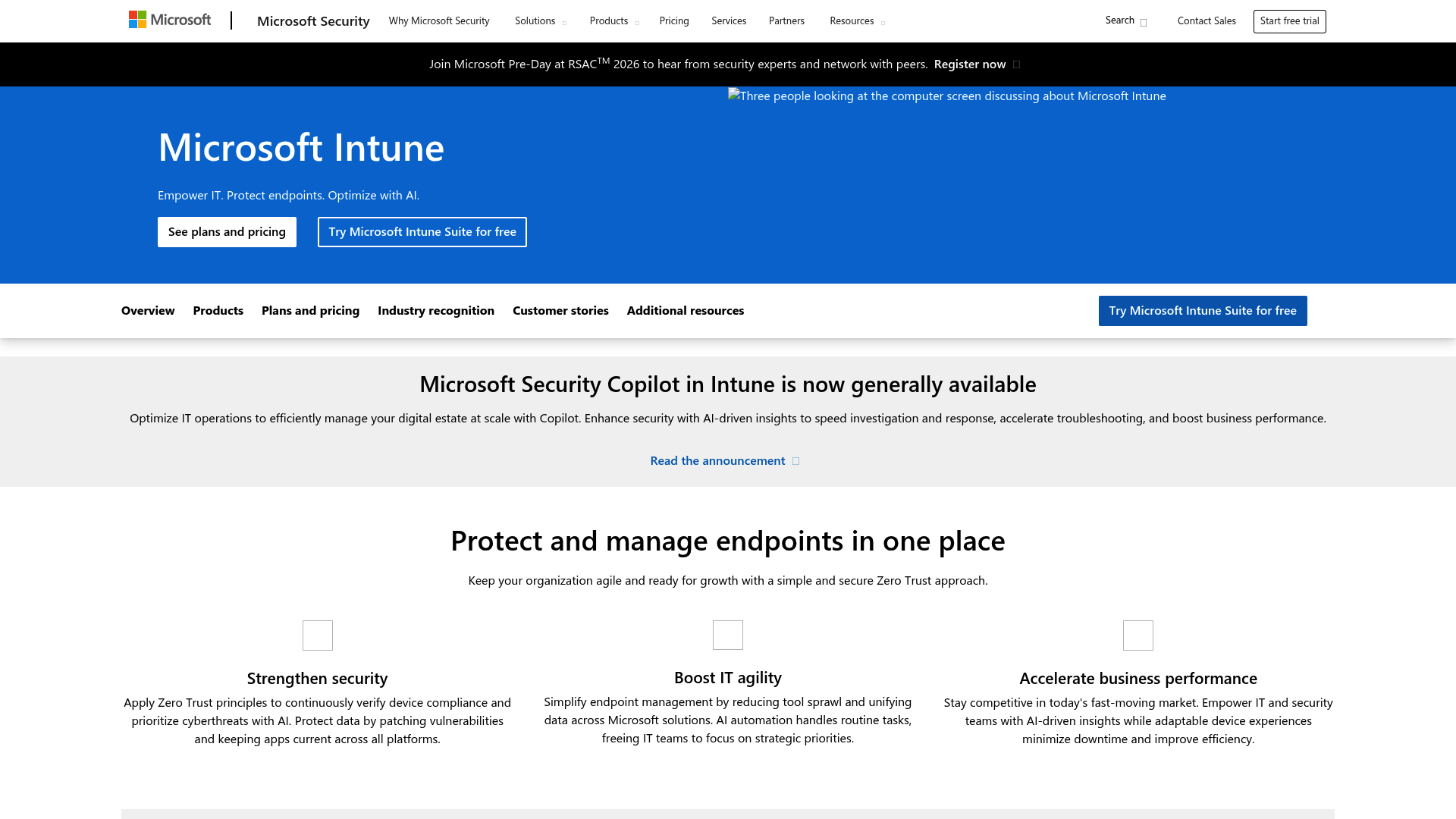Click the arrow beside Read the announcement
Image resolution: width=1456 pixels, height=819 pixels.
[795, 460]
